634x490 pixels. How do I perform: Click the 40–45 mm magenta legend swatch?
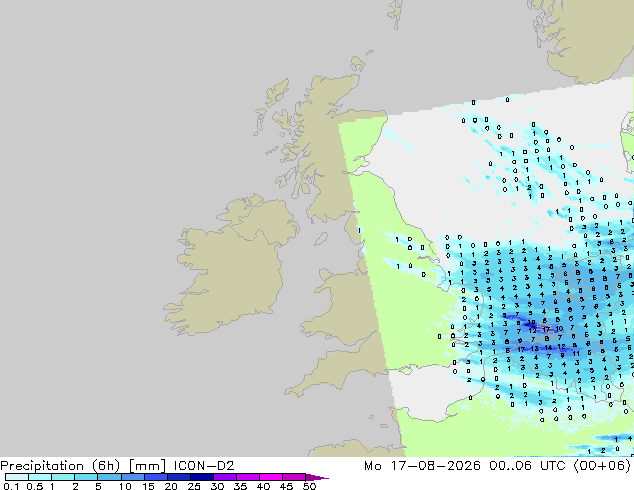pos(271,477)
